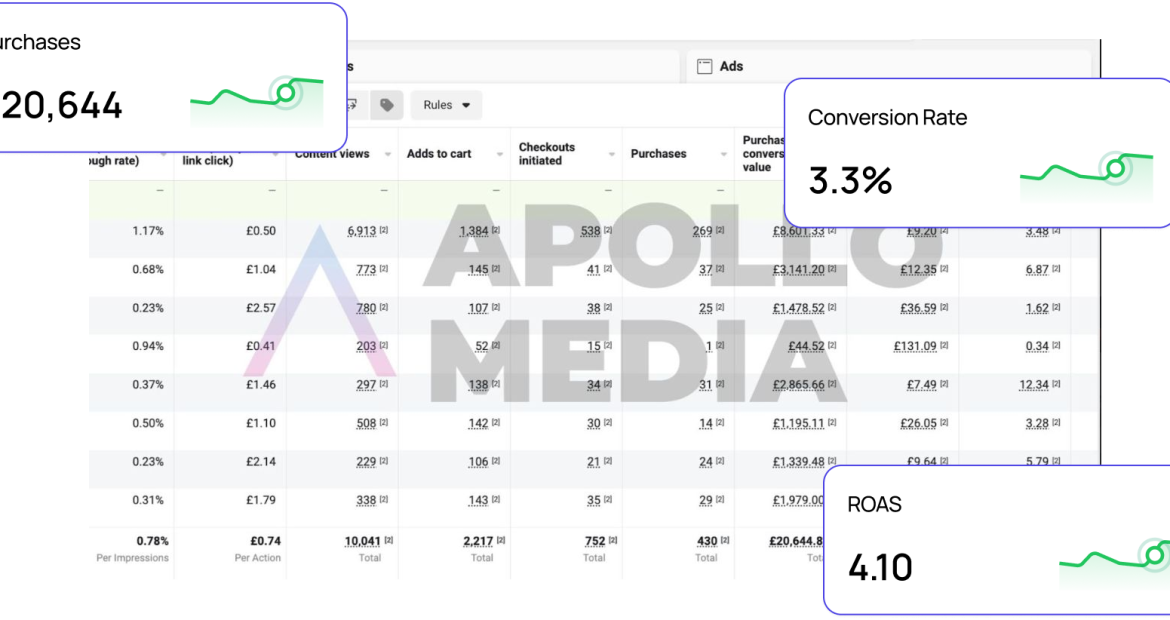This screenshot has height=620, width=1170.
Task: Click the 145 adds to cart value
Action: (x=478, y=269)
